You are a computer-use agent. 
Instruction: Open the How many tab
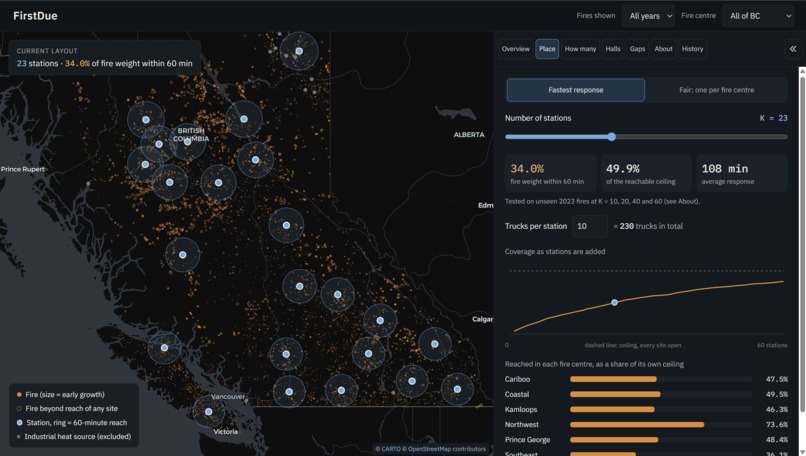[x=580, y=49]
